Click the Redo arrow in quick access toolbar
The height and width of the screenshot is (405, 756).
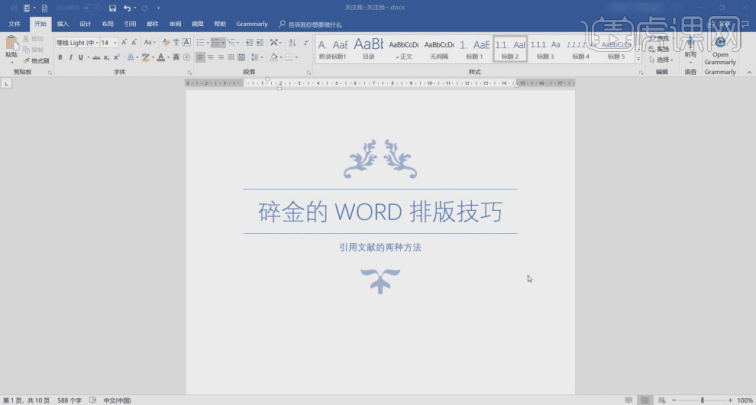coord(144,8)
